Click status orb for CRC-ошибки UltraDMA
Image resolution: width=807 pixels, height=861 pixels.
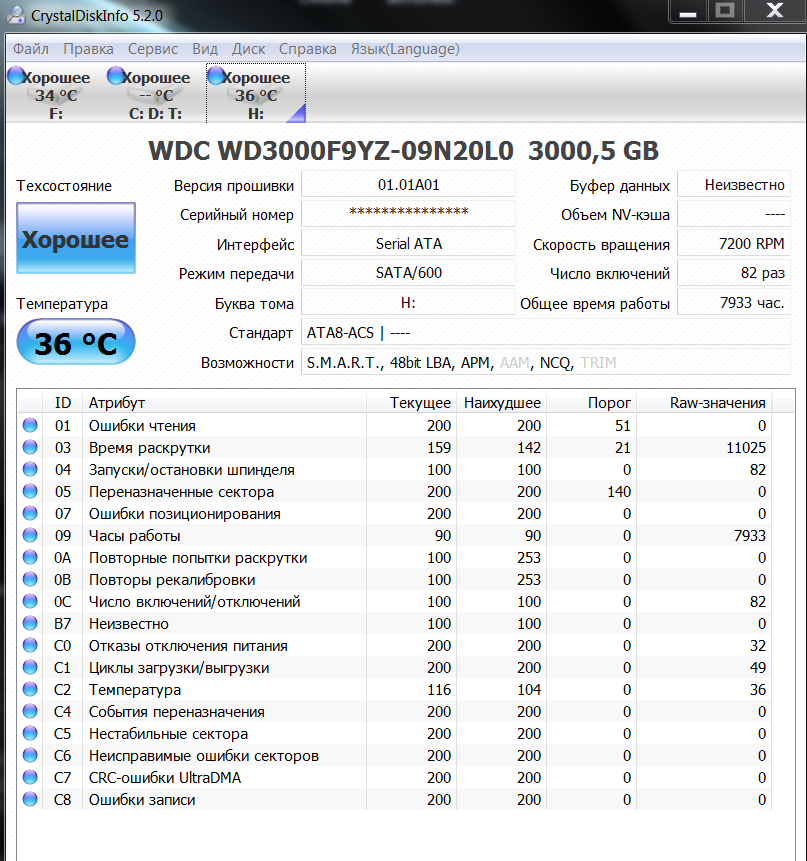(30, 777)
